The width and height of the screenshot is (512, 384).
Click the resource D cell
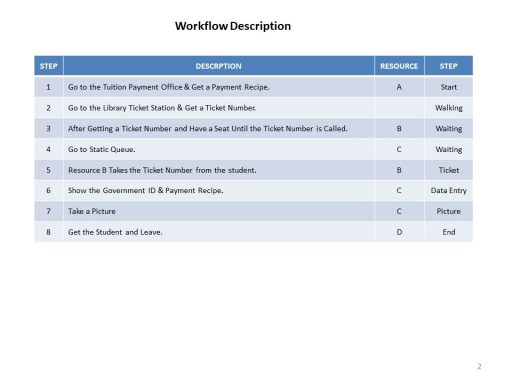point(399,232)
